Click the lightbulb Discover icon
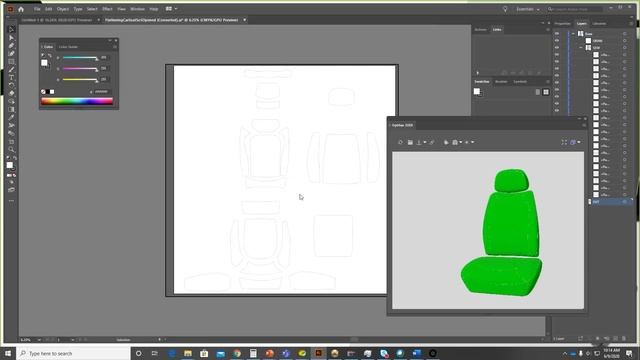Screen dimensions: 640x360 pyautogui.click(x=505, y=9)
